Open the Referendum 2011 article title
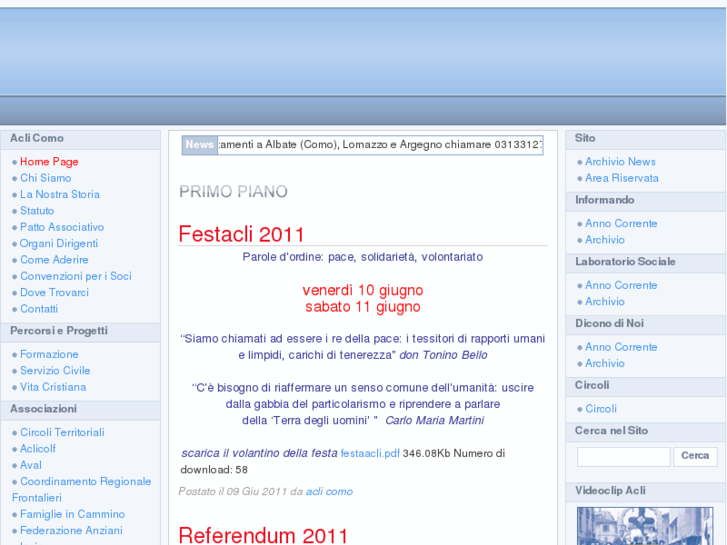The height and width of the screenshot is (545, 727). [263, 535]
